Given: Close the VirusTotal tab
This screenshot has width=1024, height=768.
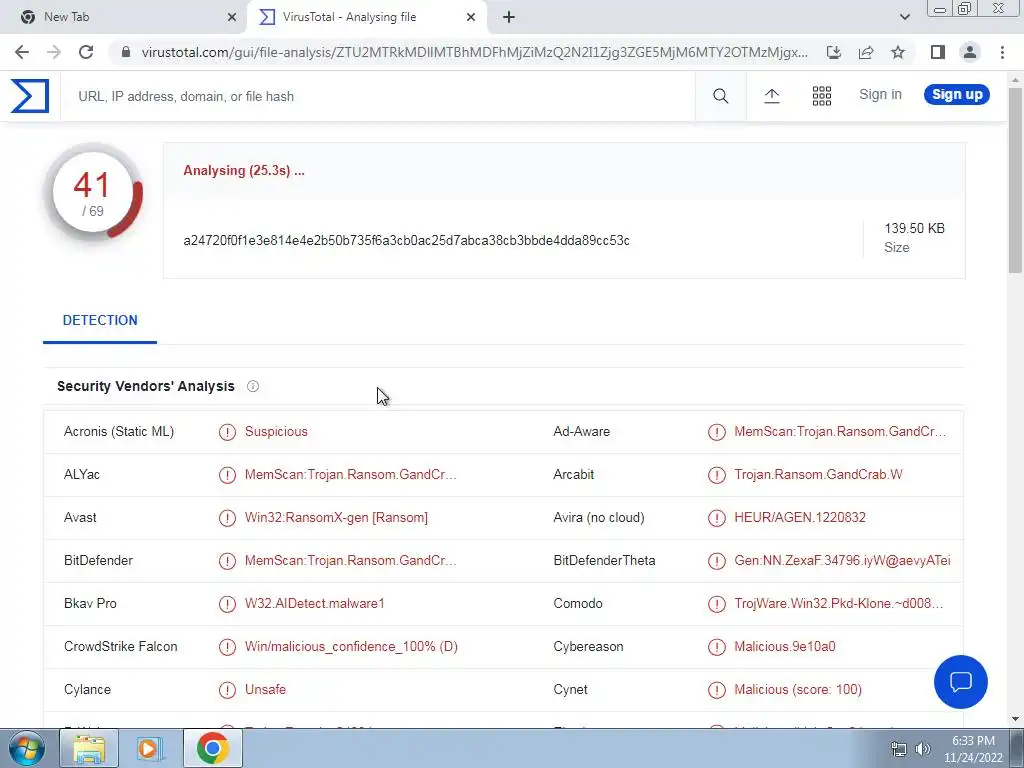Looking at the screenshot, I should pyautogui.click(x=471, y=17).
